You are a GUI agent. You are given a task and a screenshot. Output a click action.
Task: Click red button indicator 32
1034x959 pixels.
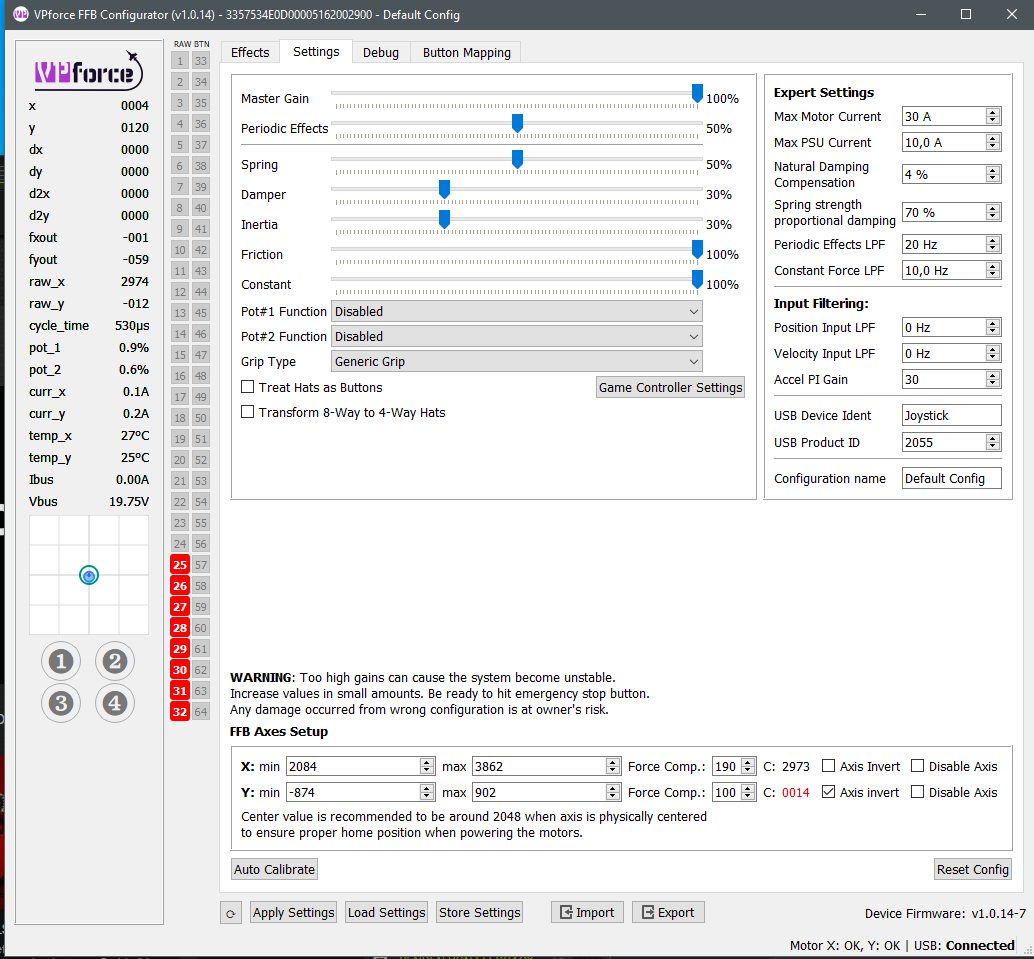(x=180, y=712)
